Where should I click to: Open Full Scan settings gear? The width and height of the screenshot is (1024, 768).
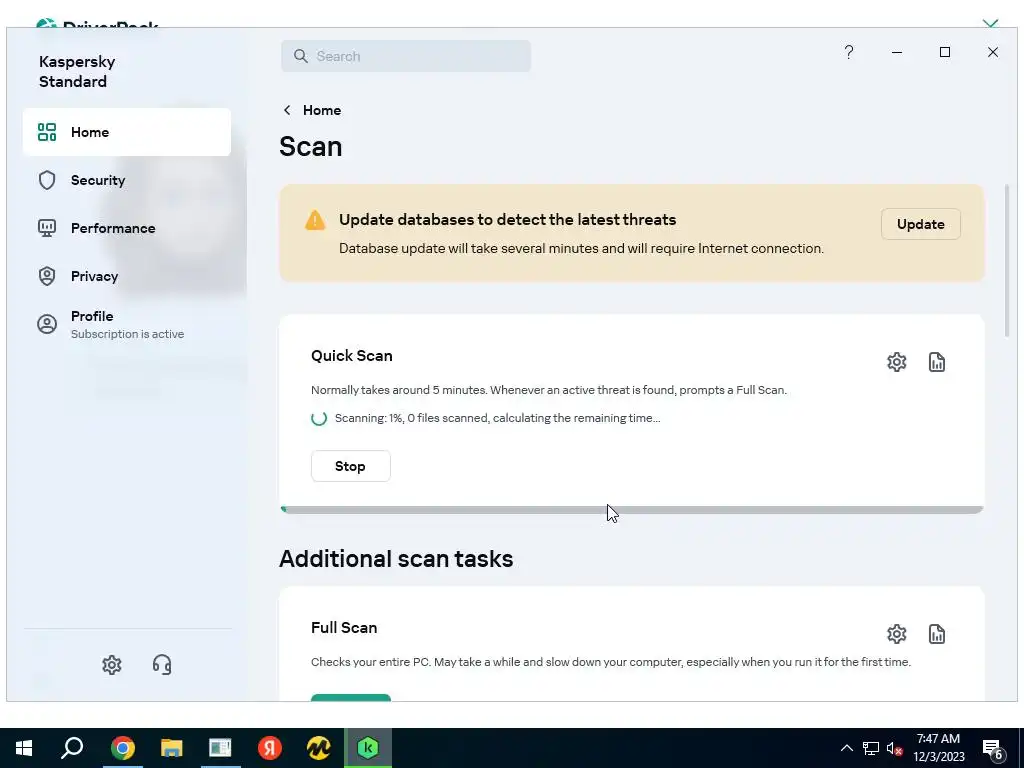(897, 634)
